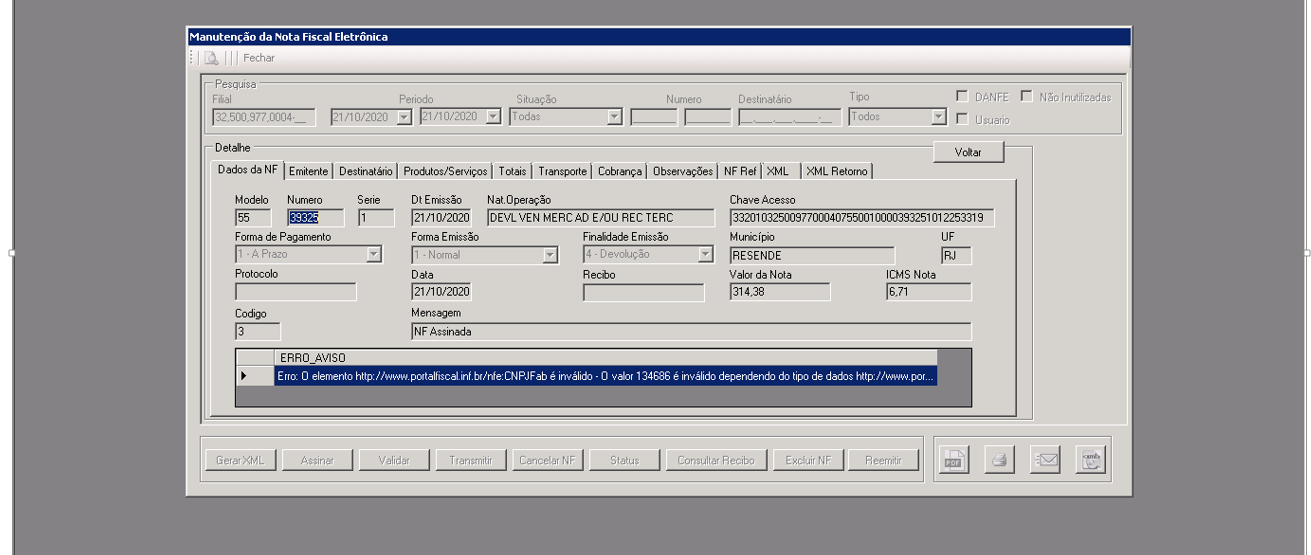Click the Protocolo field
Screen dimensions: 1311x555
coord(295,292)
